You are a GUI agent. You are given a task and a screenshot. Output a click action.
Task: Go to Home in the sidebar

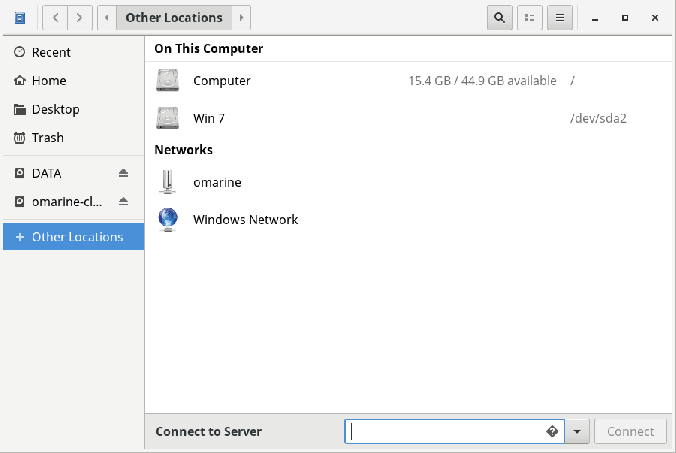[x=49, y=81]
